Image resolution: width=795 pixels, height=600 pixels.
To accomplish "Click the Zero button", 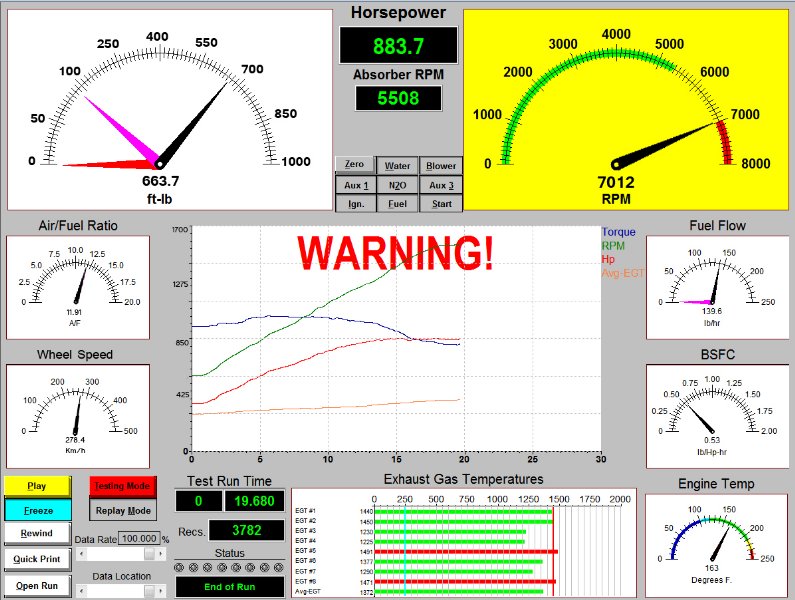I will [x=354, y=164].
